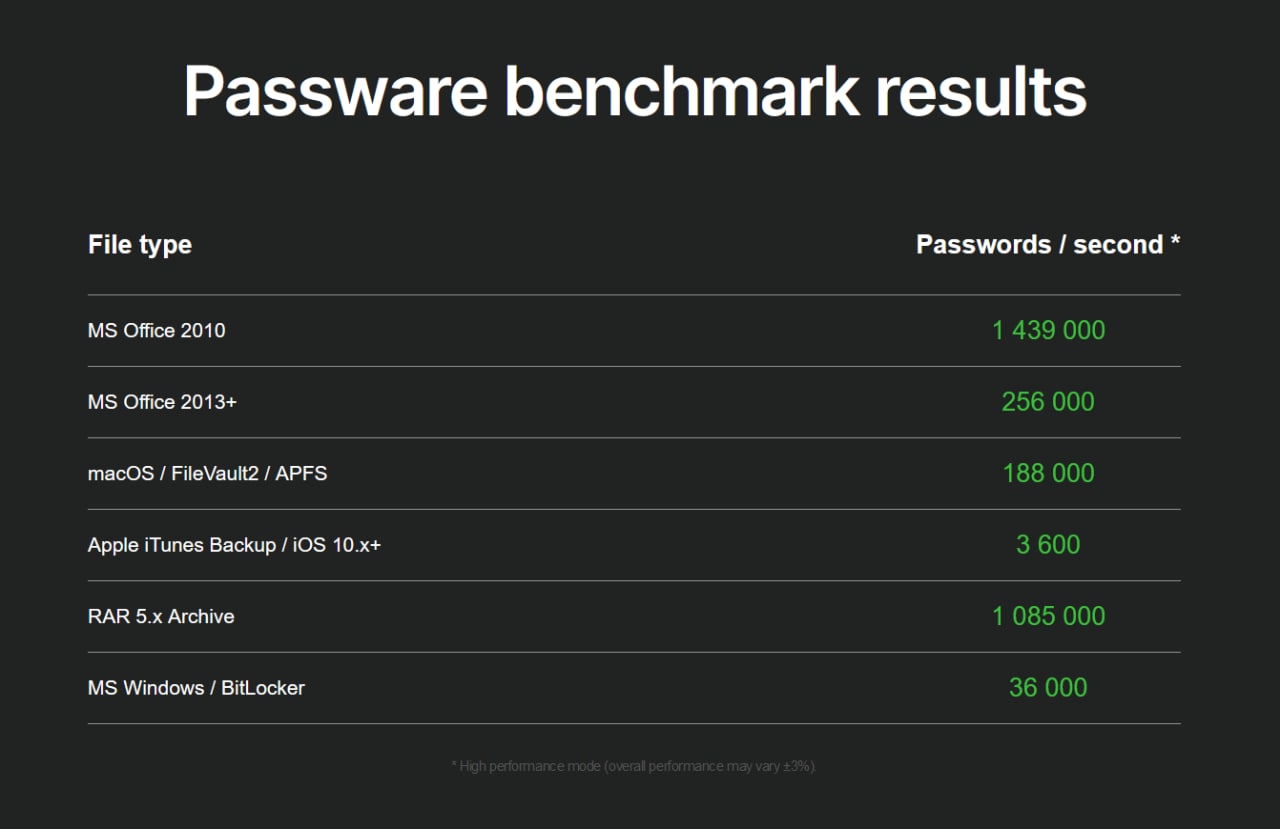This screenshot has width=1280, height=829.
Task: Select the MS Office 2013+ row label
Action: tap(162, 402)
